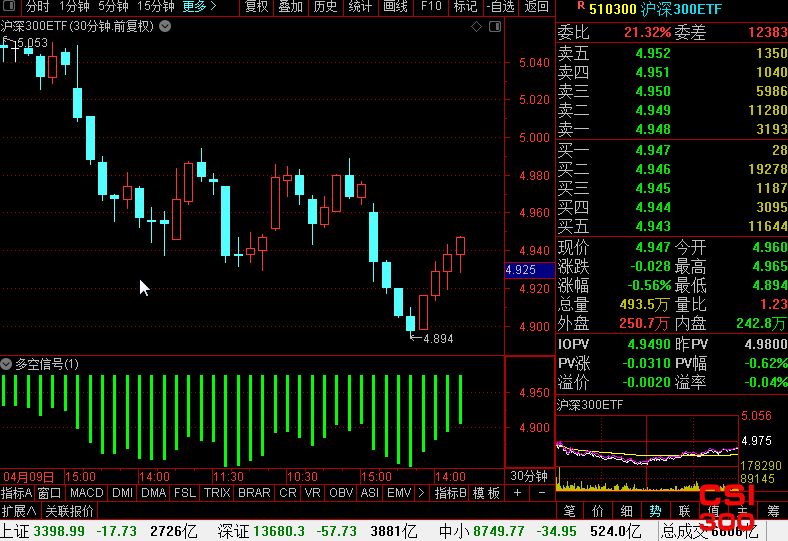Open the 30分钟 period selector
788x541 pixels.
(x=529, y=476)
